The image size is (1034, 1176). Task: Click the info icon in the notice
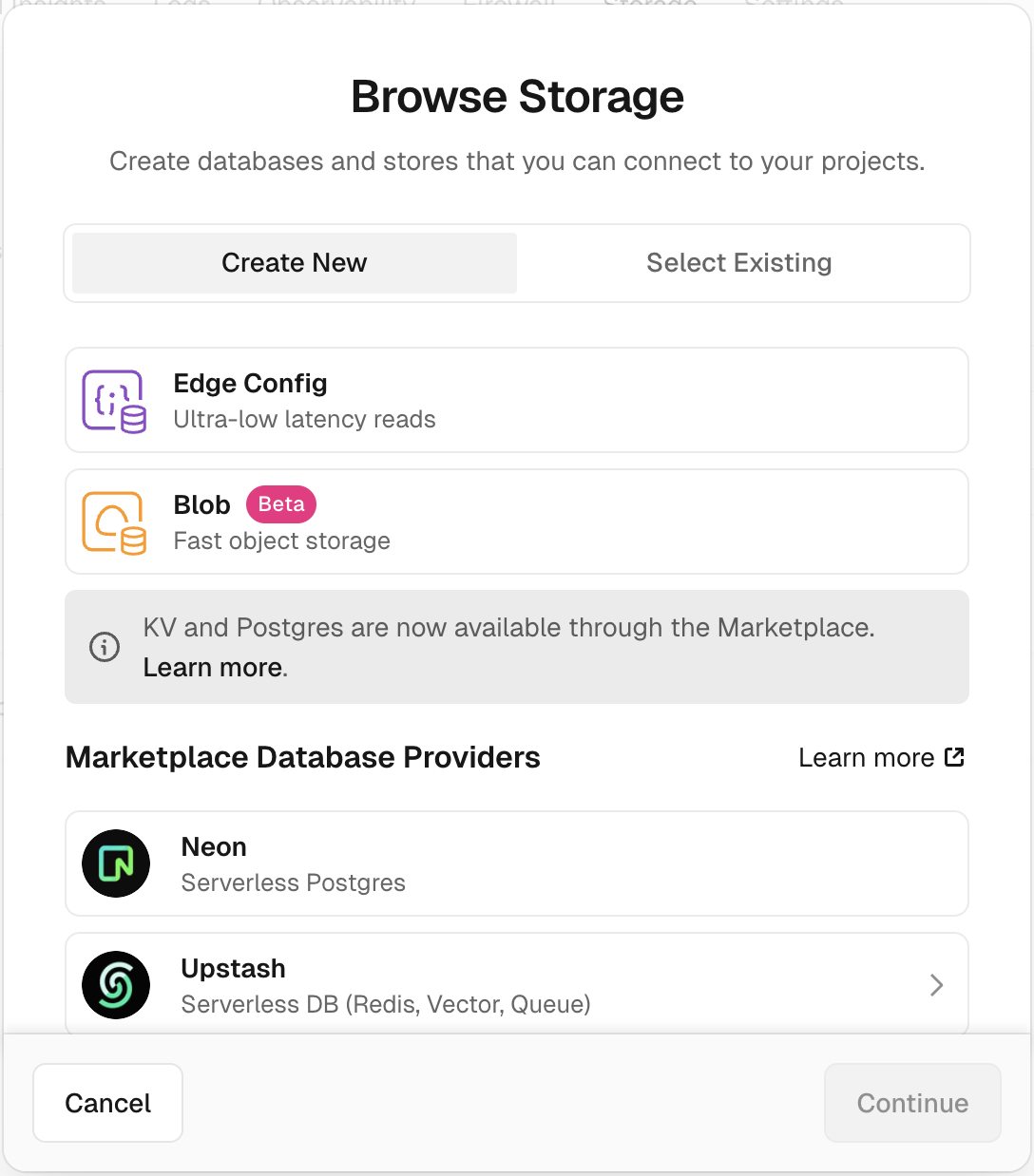105,647
